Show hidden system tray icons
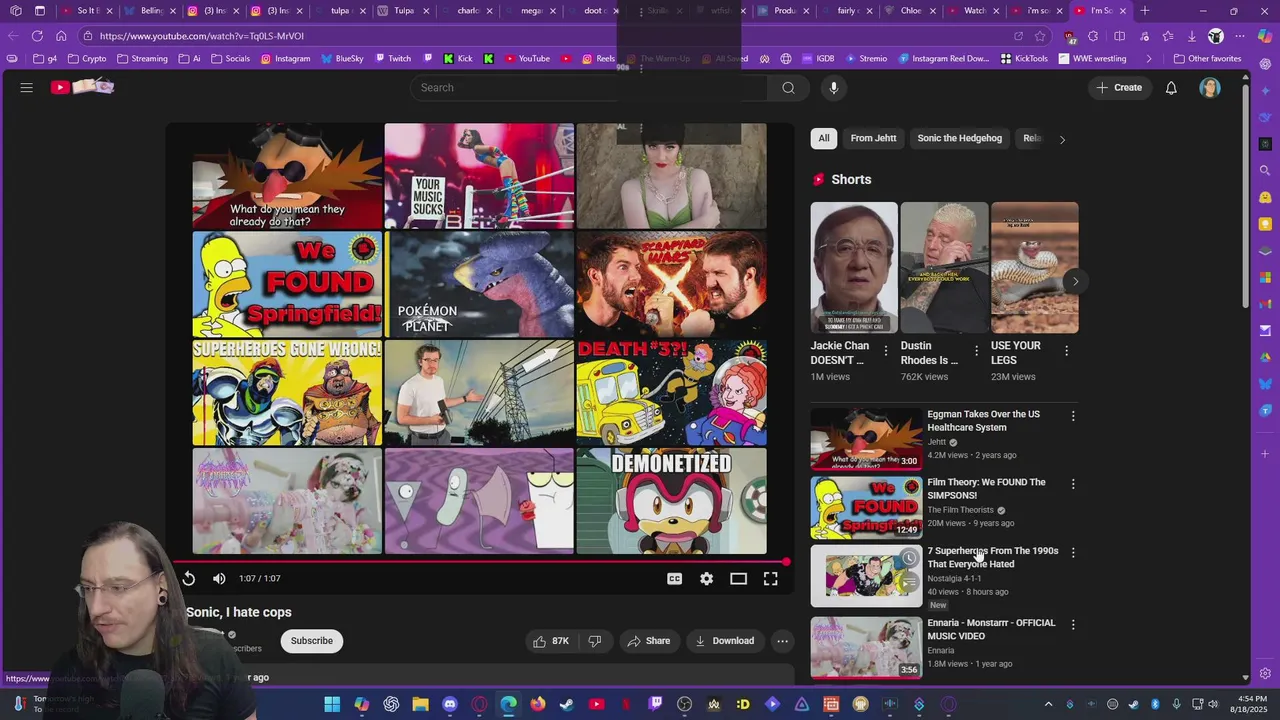Viewport: 1280px width, 720px height. coord(1048,704)
